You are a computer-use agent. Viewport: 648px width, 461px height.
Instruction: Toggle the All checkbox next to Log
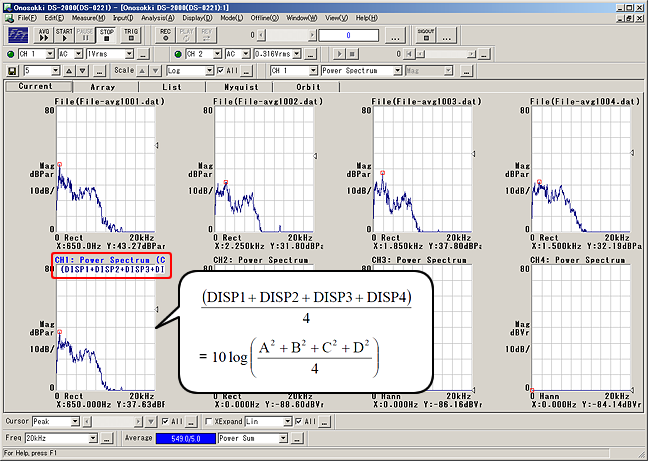click(221, 71)
